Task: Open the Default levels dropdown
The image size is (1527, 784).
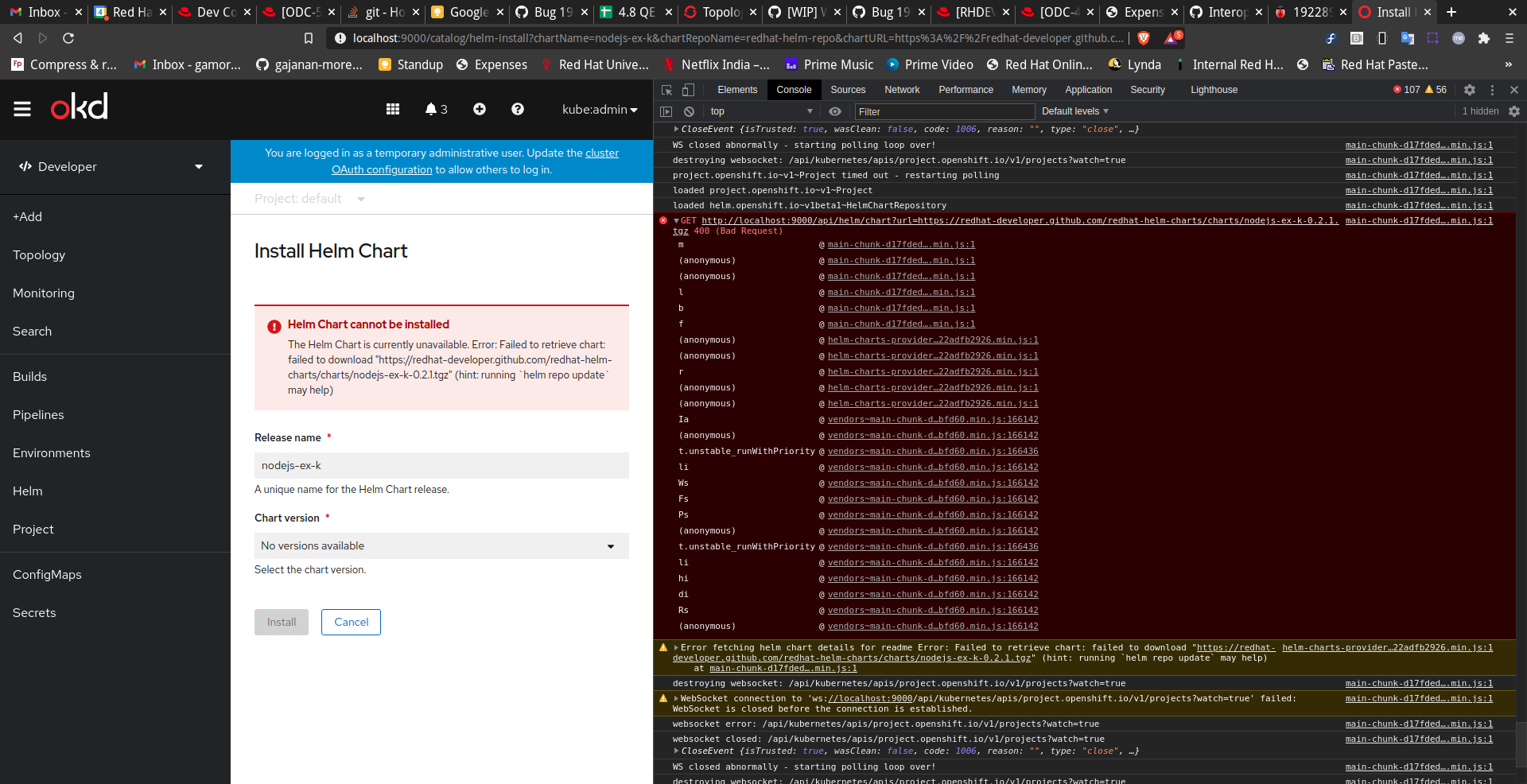Action: coord(1074,111)
